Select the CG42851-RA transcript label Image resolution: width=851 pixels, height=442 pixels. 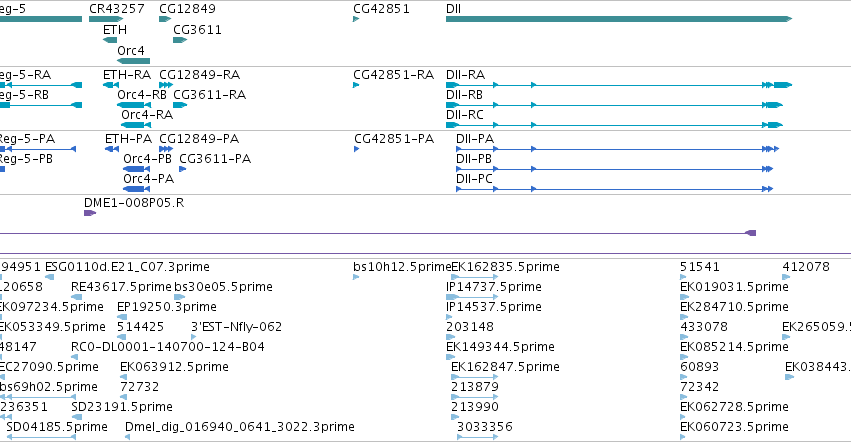click(393, 74)
